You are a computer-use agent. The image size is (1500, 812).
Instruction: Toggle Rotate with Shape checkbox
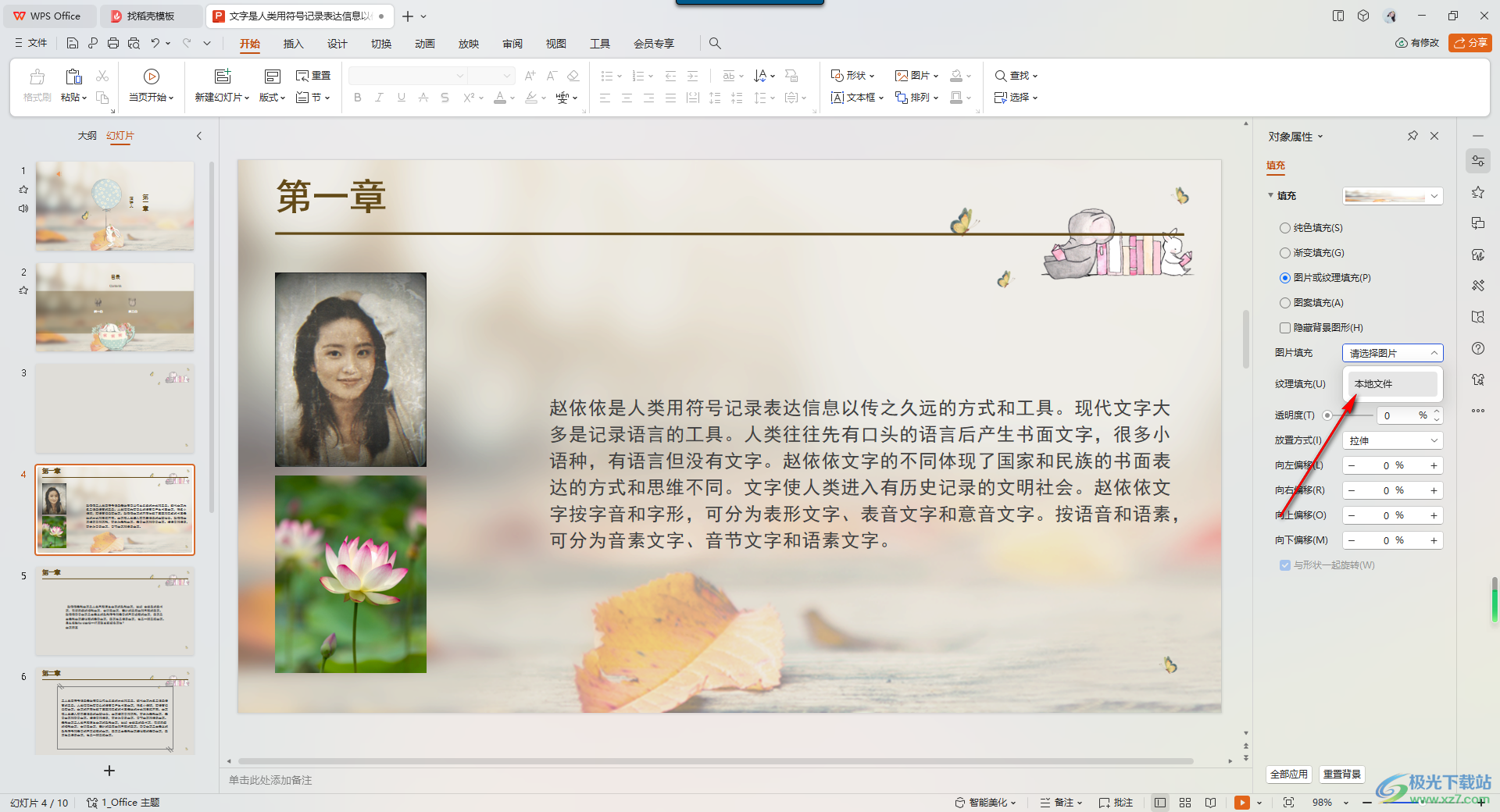tap(1285, 565)
